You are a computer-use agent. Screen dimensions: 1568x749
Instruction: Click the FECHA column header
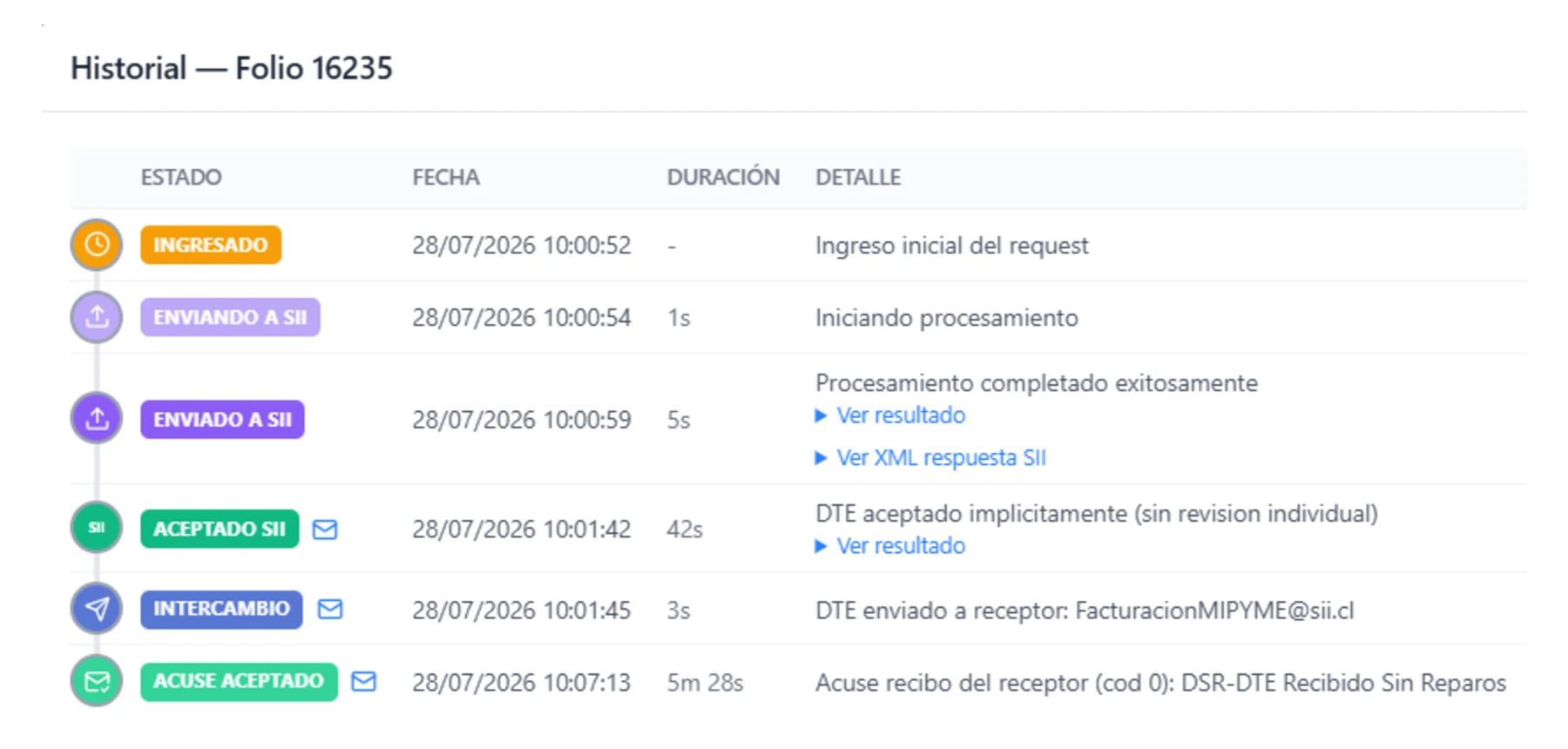point(446,177)
